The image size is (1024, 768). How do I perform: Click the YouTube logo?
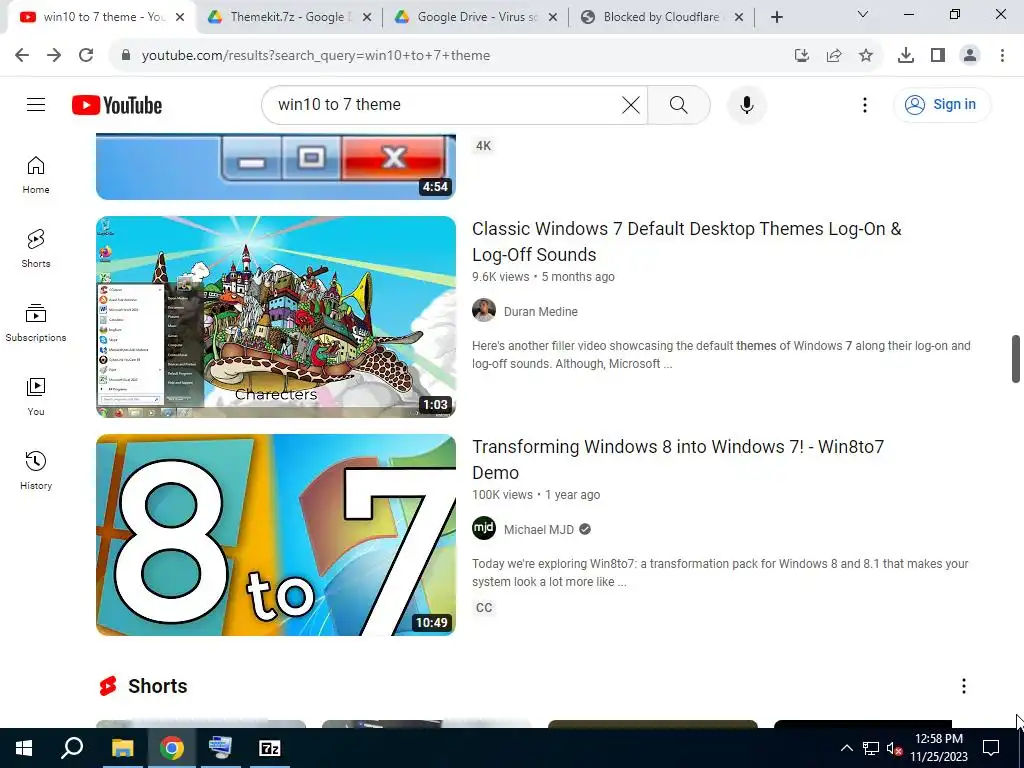(117, 105)
